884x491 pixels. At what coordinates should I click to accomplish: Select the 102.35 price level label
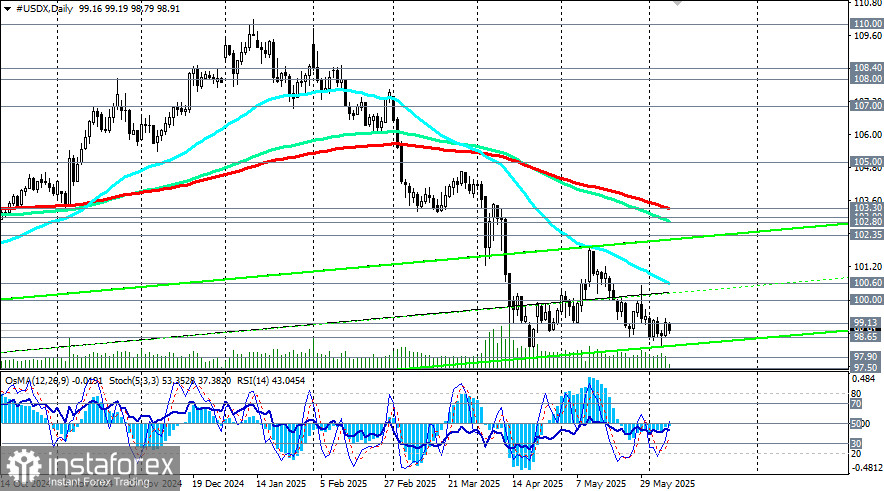point(867,235)
